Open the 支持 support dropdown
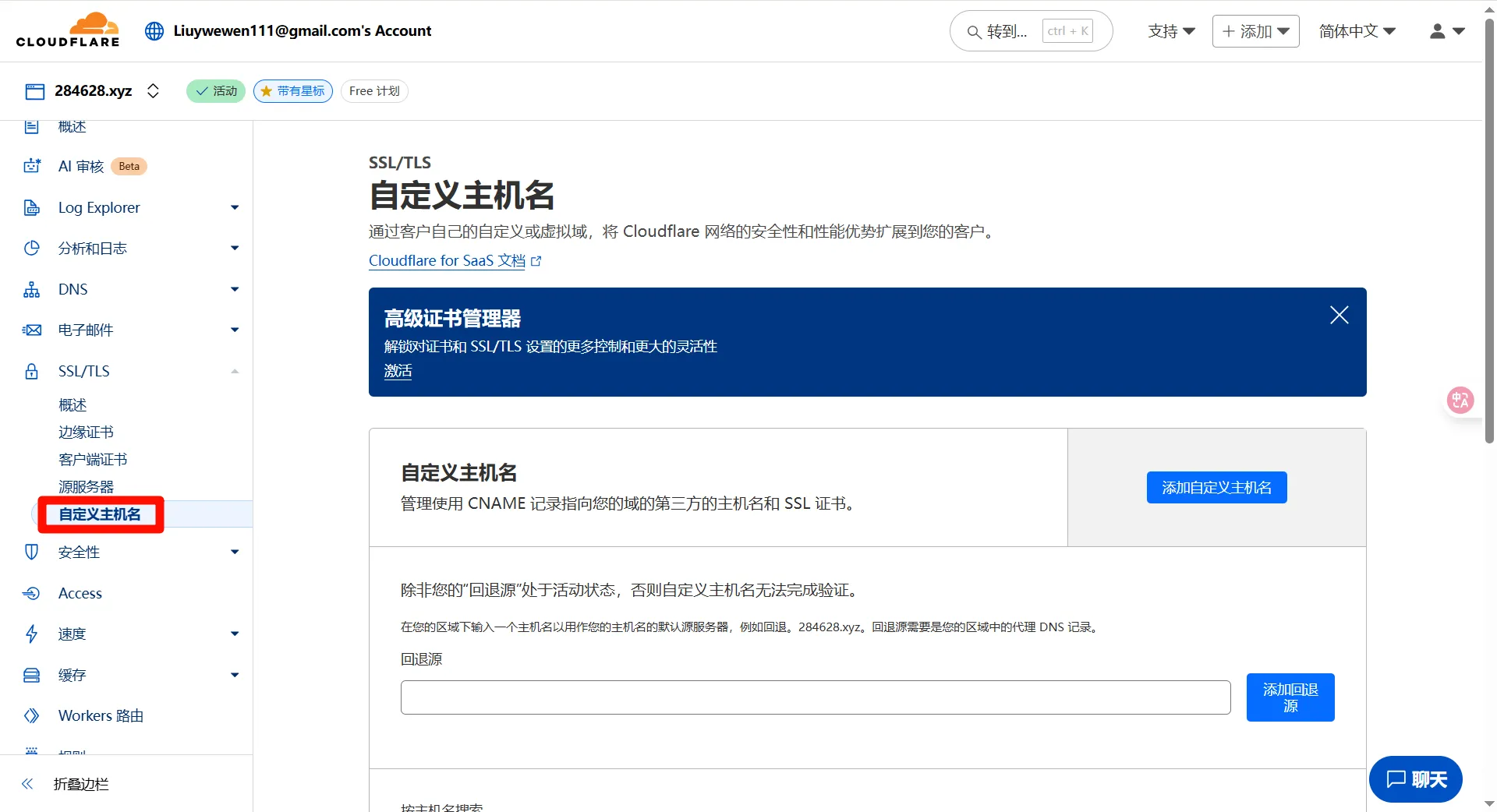This screenshot has width=1497, height=812. click(x=1171, y=31)
